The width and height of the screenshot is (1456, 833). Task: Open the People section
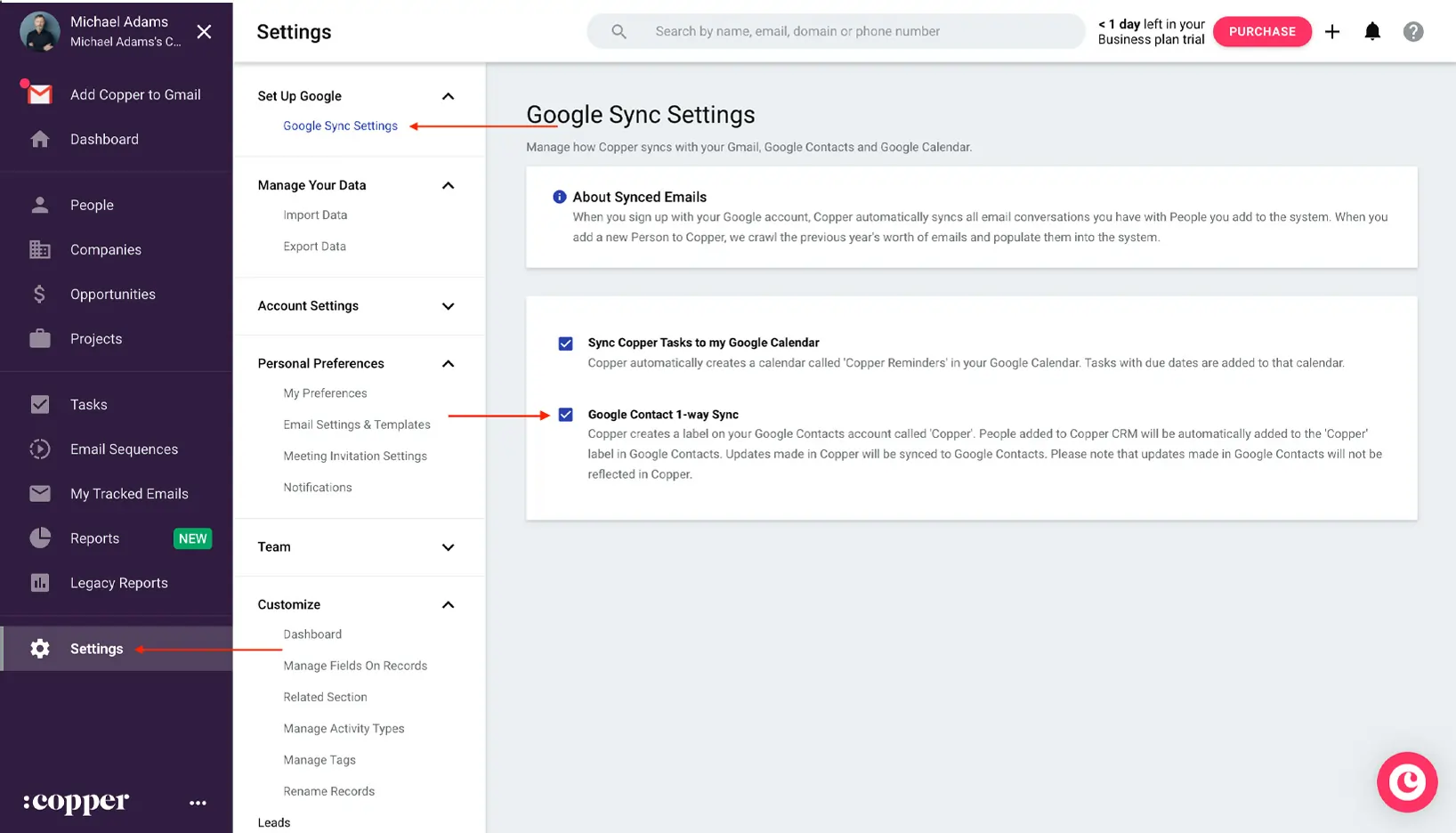[92, 205]
